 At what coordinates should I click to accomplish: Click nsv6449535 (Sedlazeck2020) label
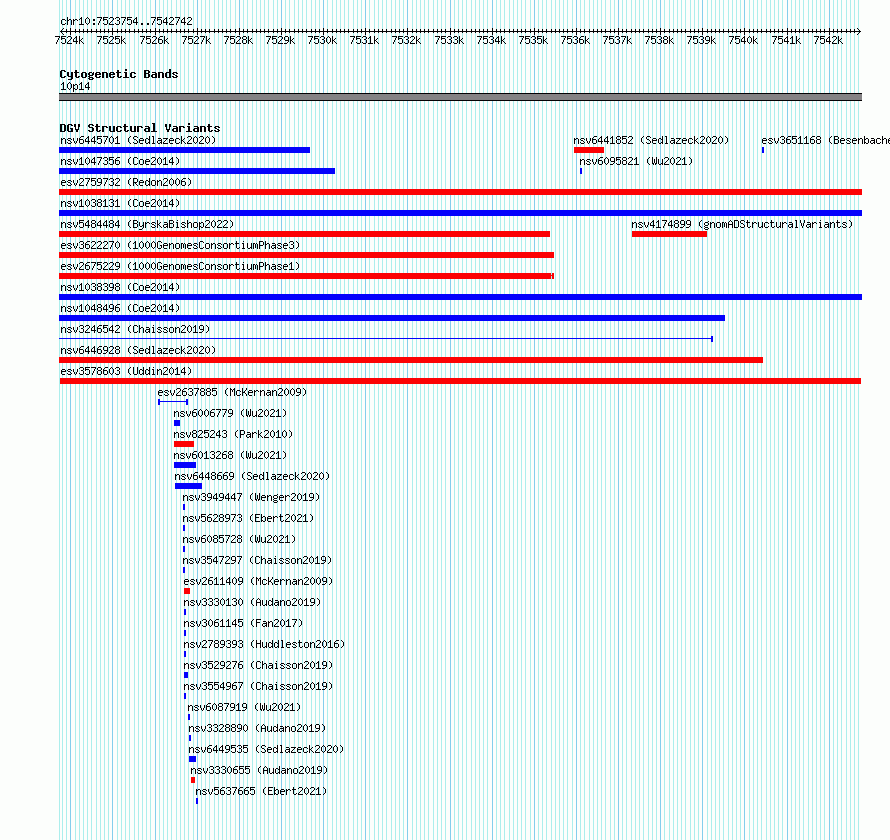pos(266,749)
